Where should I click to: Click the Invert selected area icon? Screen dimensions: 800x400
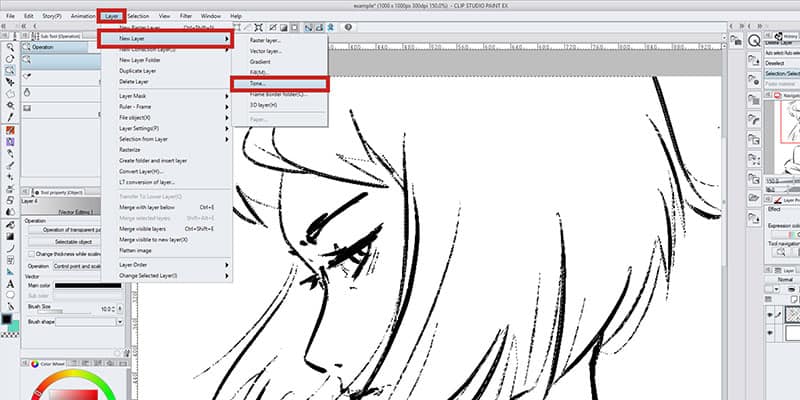coord(283,27)
